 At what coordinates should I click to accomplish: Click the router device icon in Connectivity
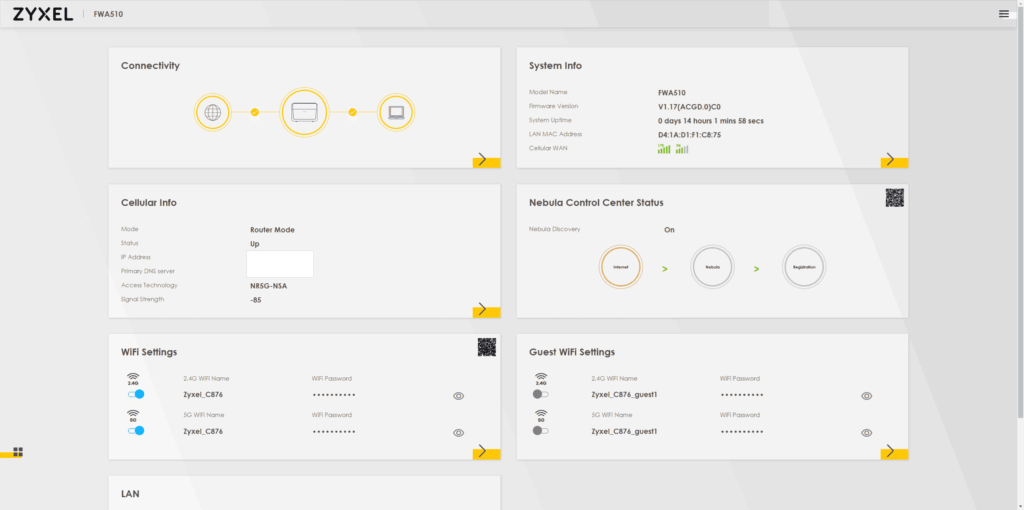[x=304, y=112]
